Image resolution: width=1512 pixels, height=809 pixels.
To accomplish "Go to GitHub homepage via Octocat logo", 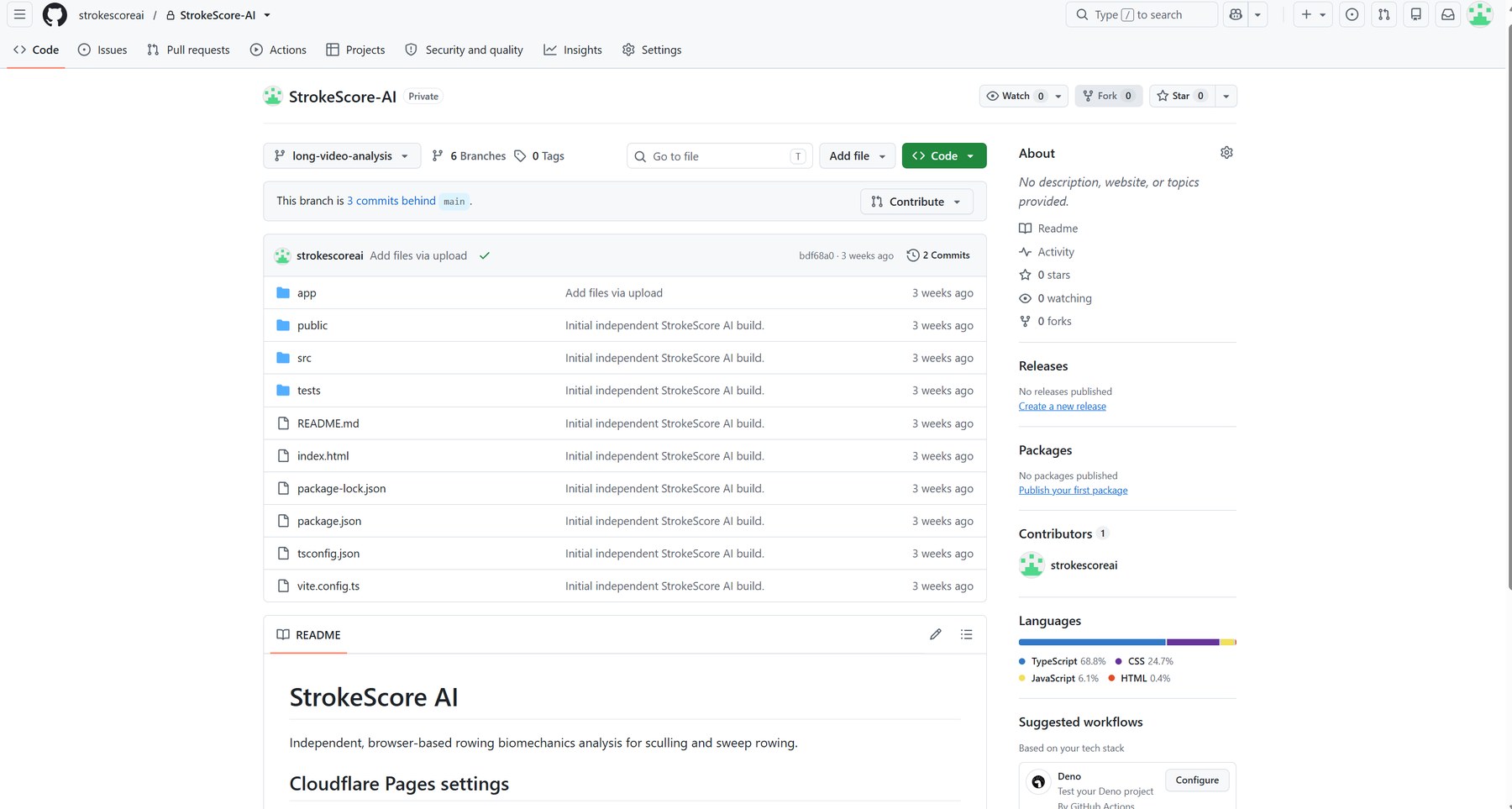I will pos(55,14).
